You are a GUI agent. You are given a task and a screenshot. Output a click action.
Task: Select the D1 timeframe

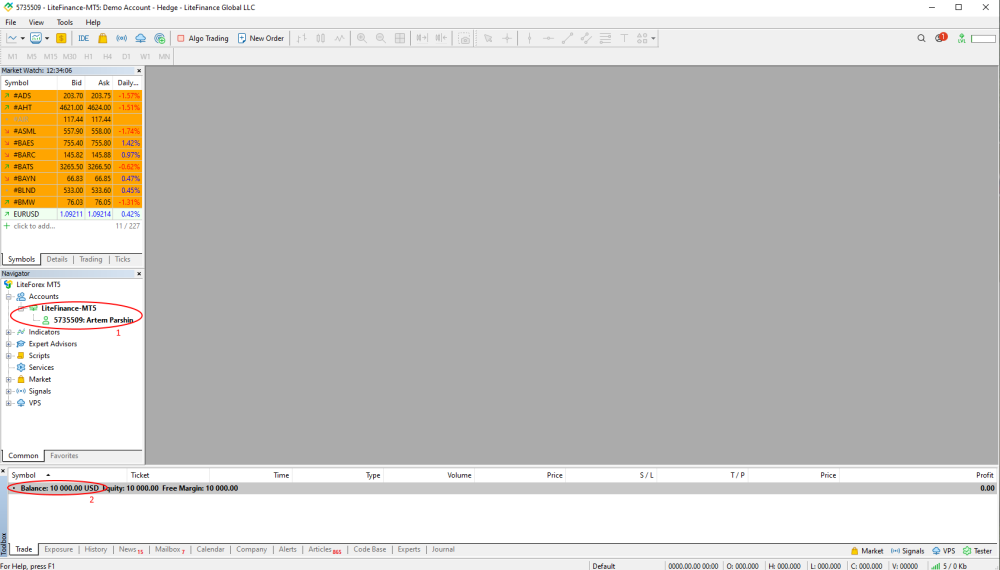126,57
